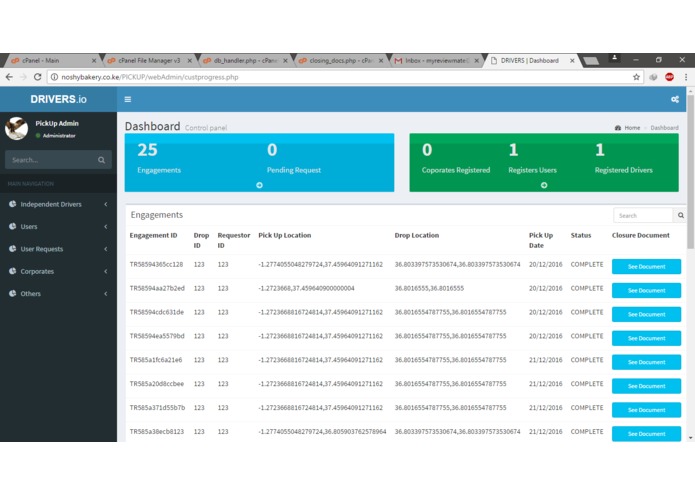See Document for TR58594cdc631de
The image size is (695, 494).
[646, 315]
